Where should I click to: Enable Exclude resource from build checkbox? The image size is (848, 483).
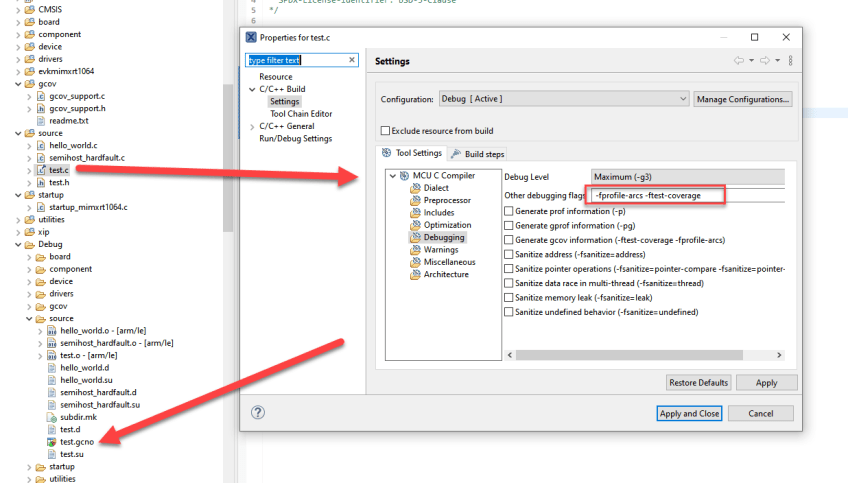pyautogui.click(x=385, y=131)
